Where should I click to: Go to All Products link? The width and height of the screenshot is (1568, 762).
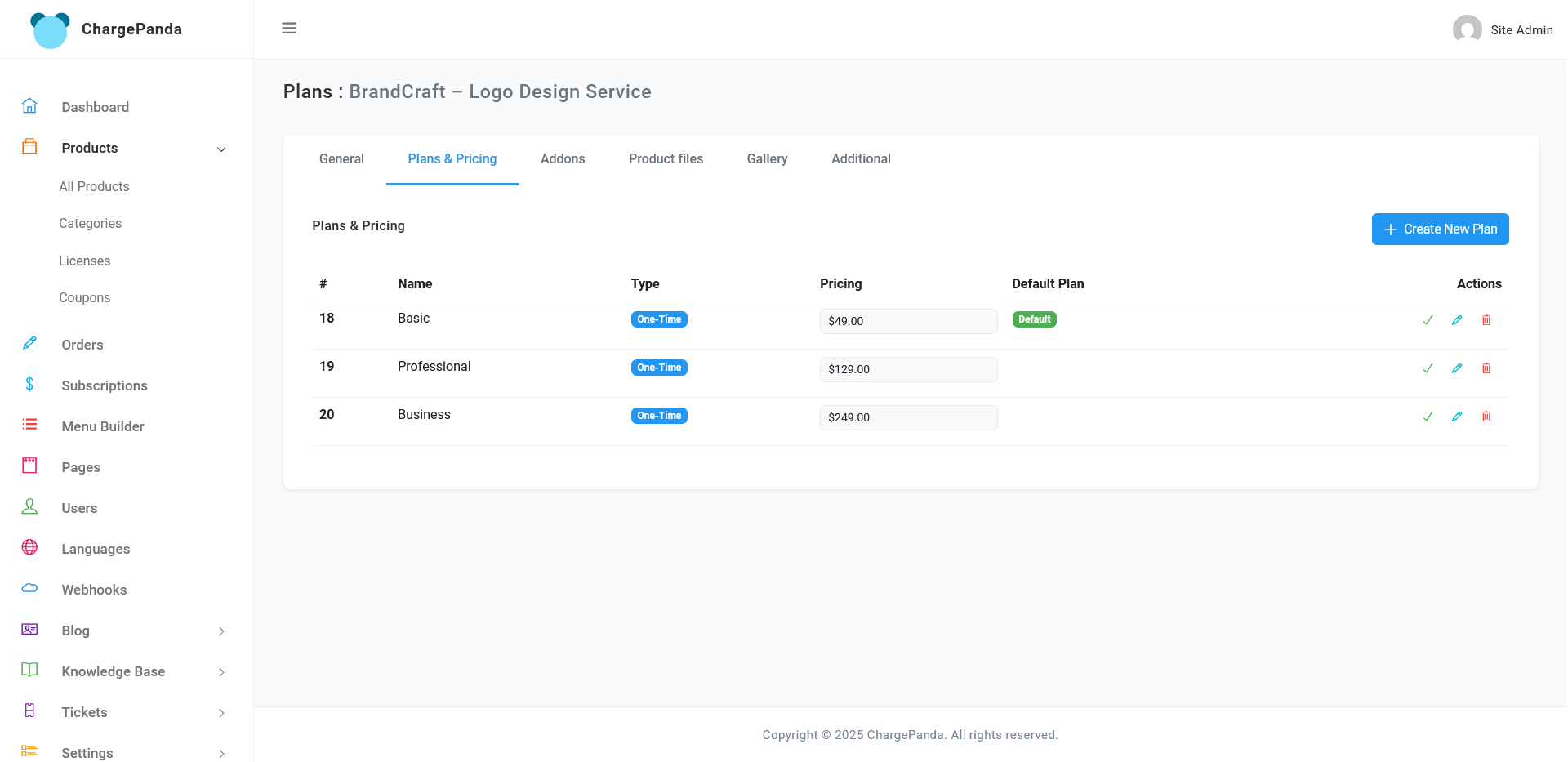click(x=94, y=186)
